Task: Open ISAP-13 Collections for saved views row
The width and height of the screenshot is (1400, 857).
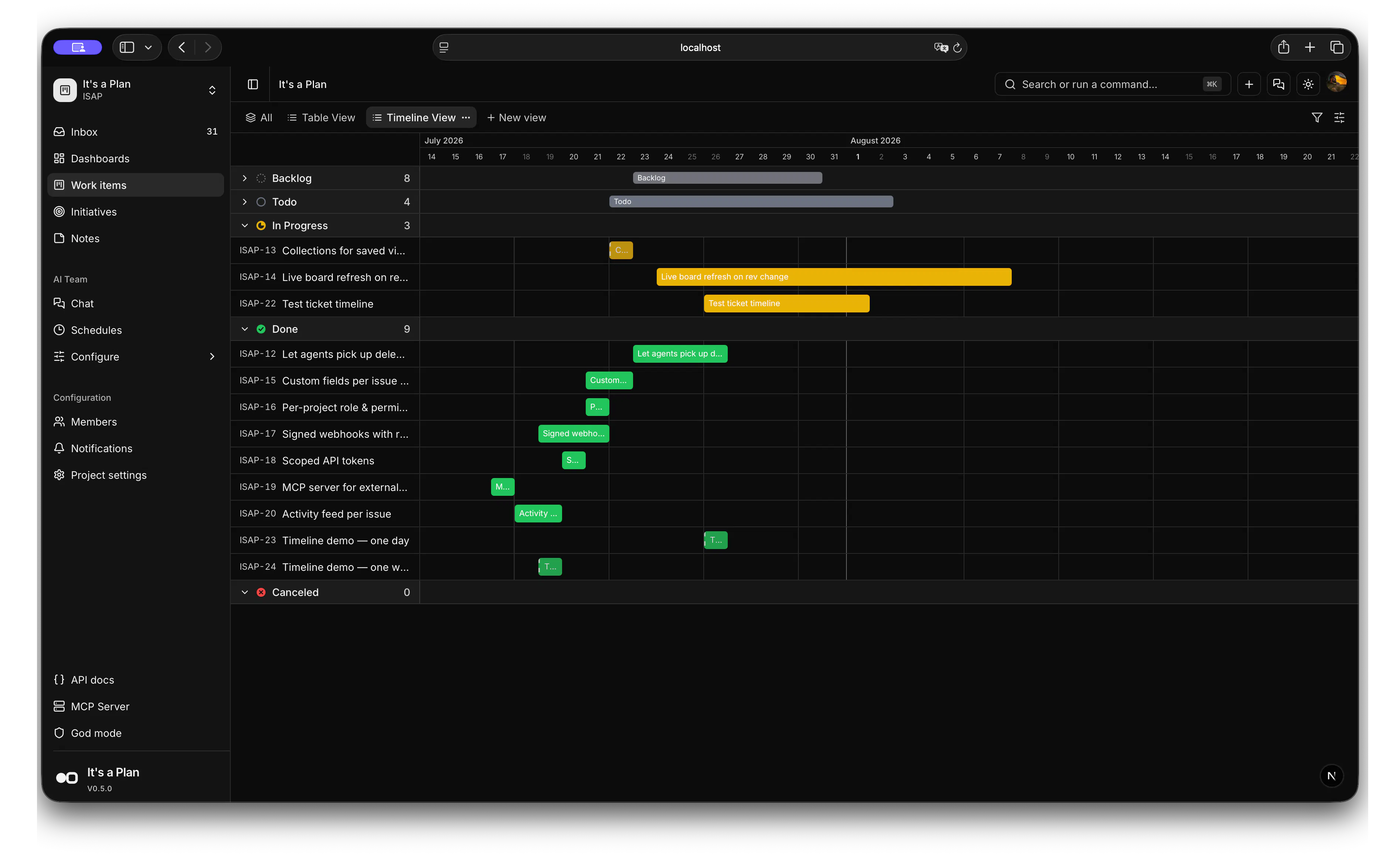Action: coord(325,250)
